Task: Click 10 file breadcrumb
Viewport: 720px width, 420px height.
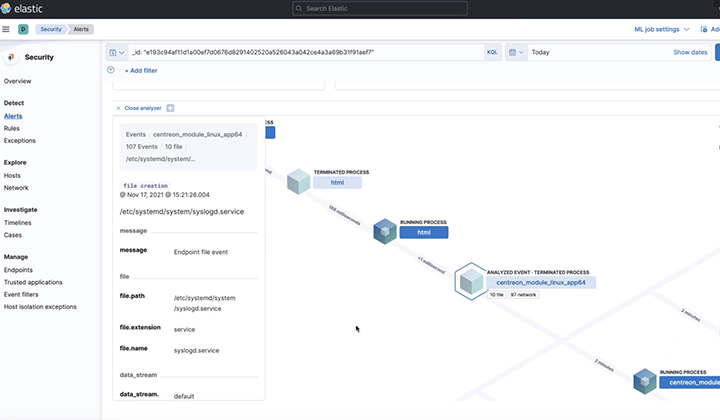Action: click(174, 147)
